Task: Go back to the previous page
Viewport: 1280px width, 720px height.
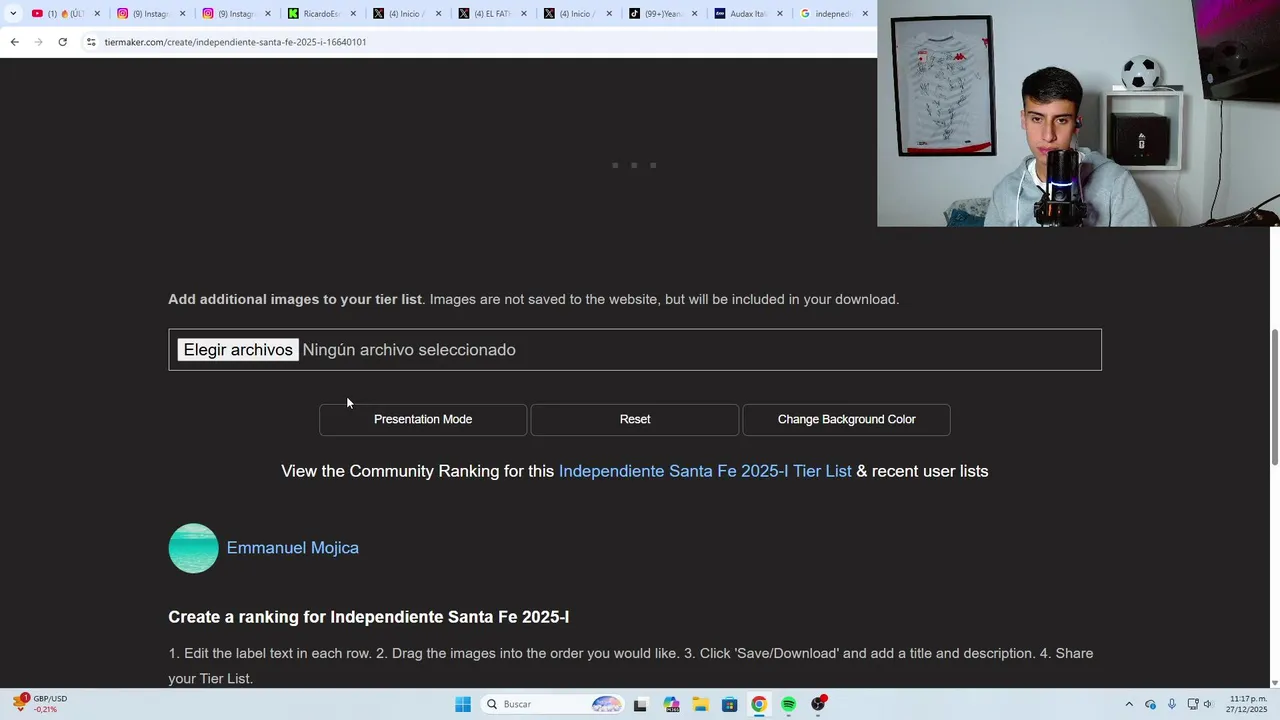Action: tap(14, 42)
